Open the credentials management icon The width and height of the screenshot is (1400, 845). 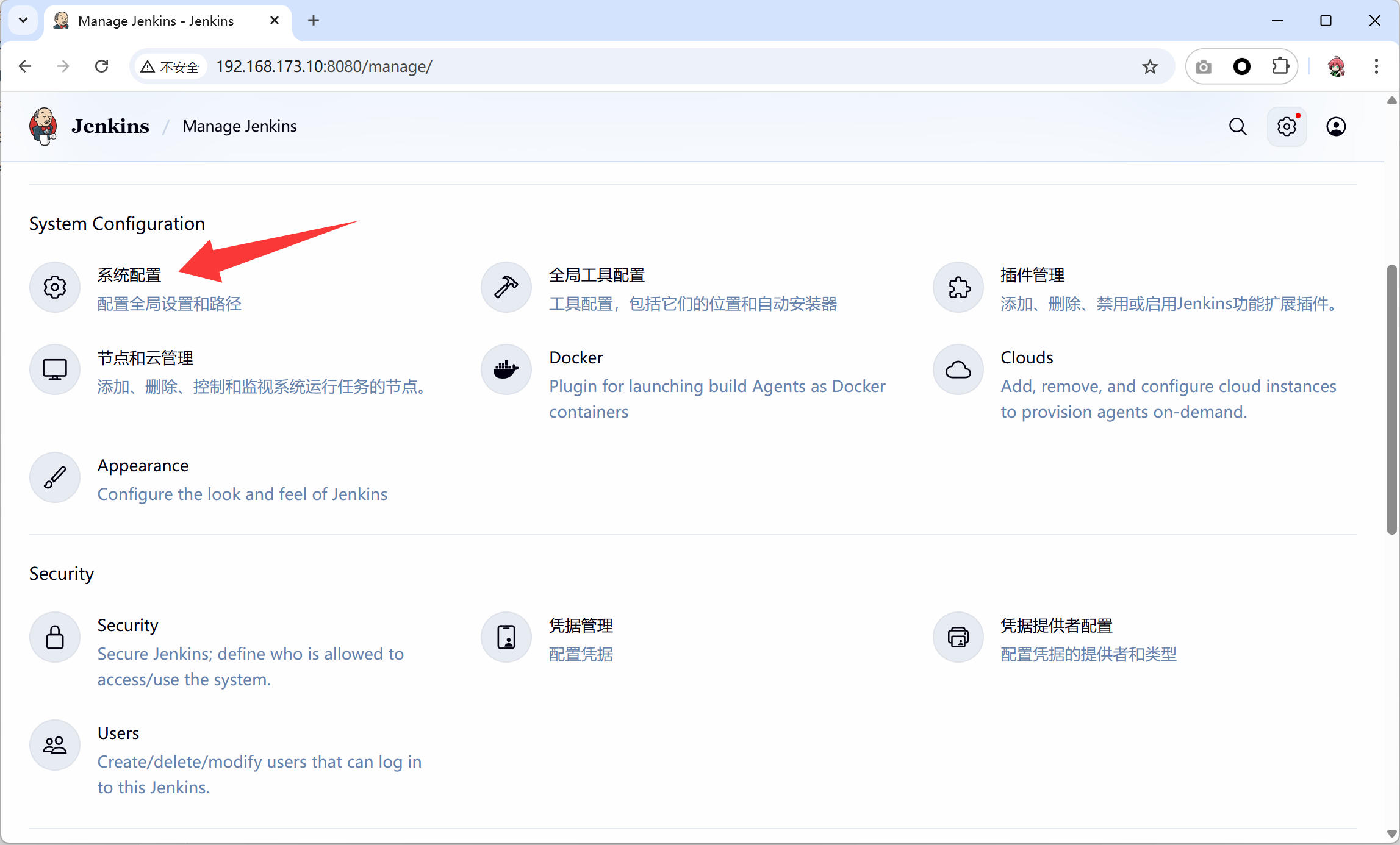point(506,637)
